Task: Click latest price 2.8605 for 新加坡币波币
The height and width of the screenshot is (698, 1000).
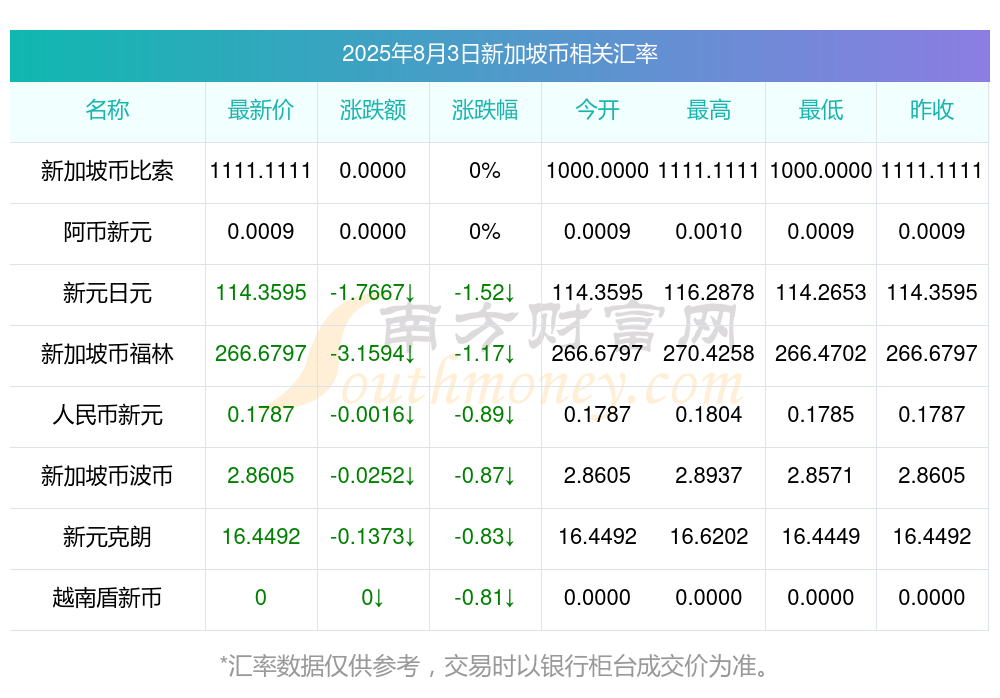Action: pos(261,476)
